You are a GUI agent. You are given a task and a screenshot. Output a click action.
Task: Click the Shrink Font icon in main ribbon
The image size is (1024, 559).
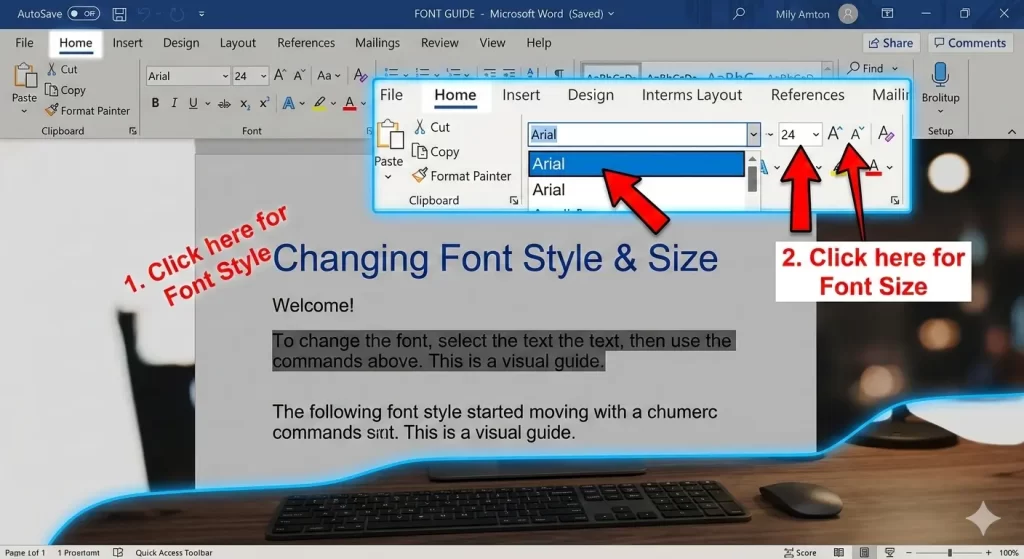point(299,76)
